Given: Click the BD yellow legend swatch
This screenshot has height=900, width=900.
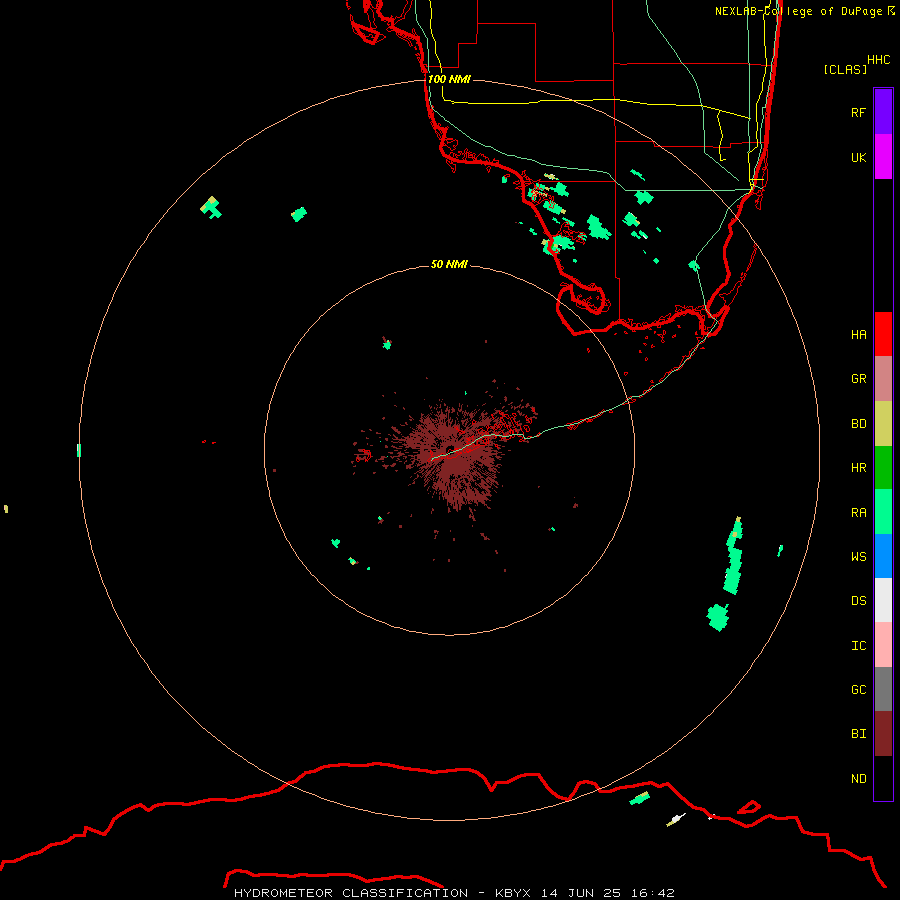Looking at the screenshot, I should [883, 424].
